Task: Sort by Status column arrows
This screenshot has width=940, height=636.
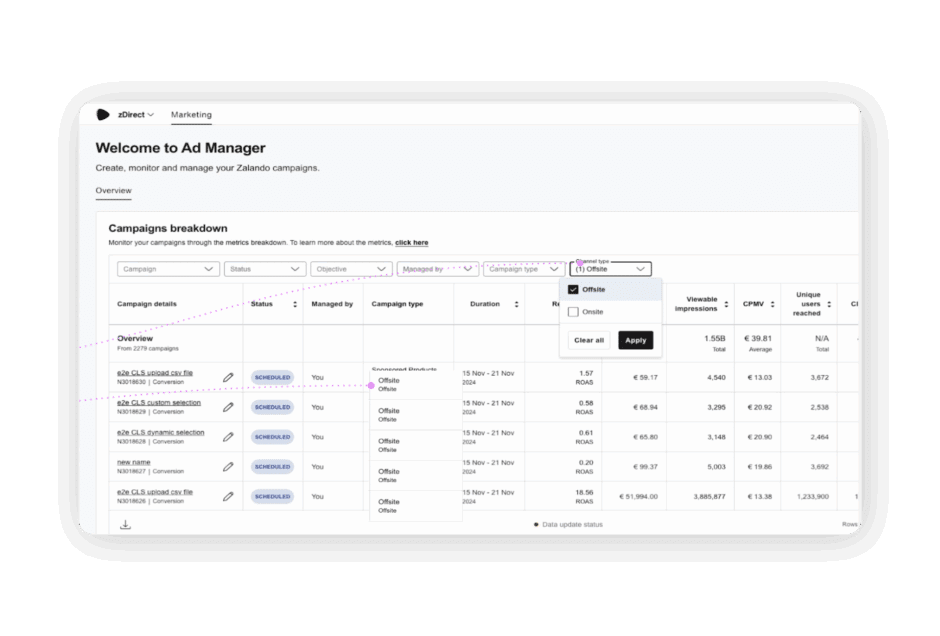Action: 295,305
